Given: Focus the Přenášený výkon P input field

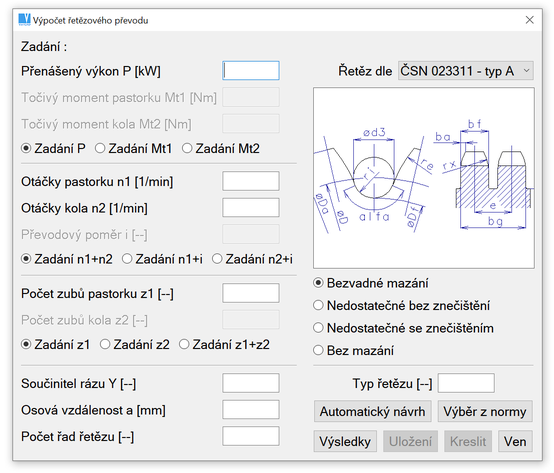Looking at the screenshot, I should [251, 71].
